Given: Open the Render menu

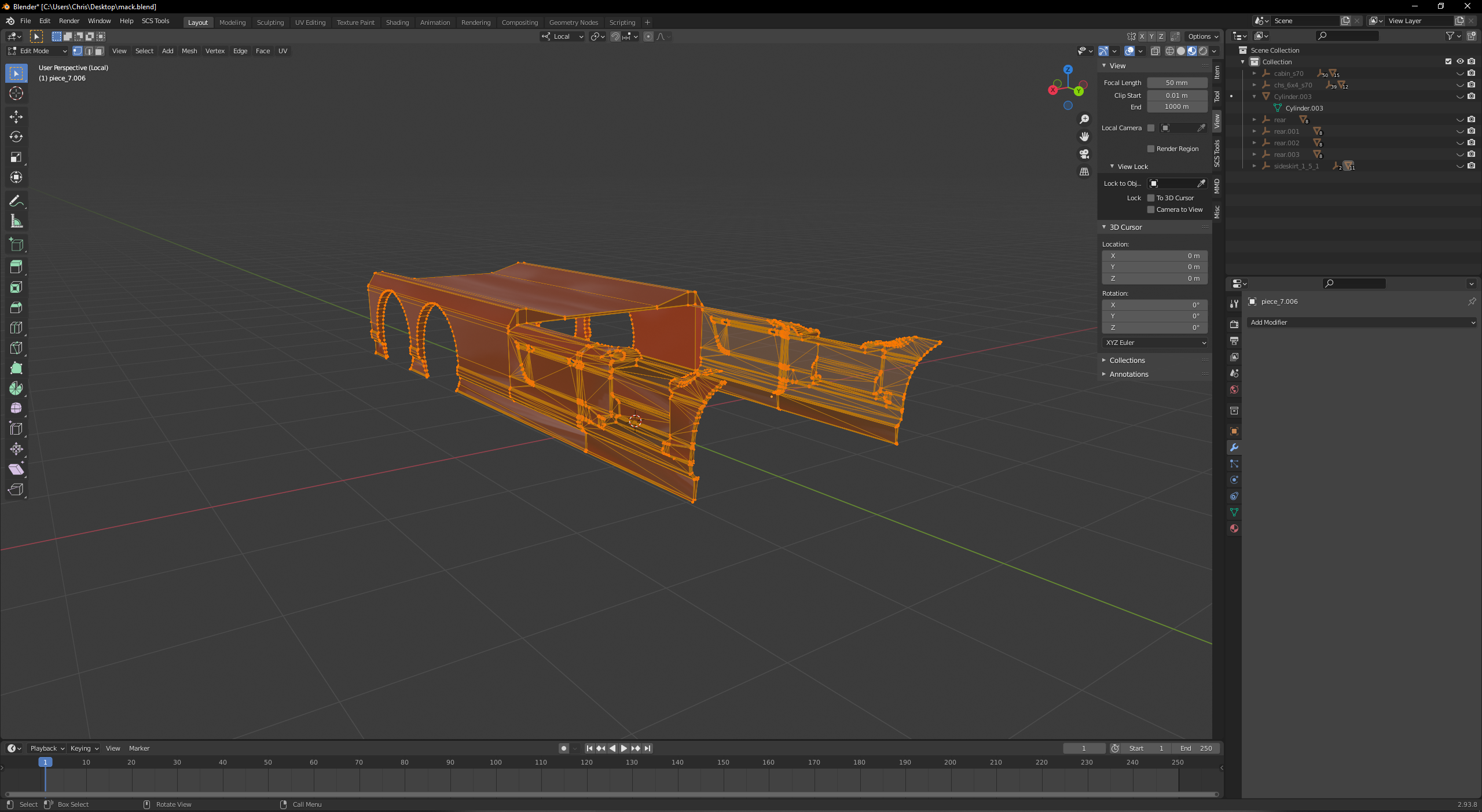Looking at the screenshot, I should 69,21.
